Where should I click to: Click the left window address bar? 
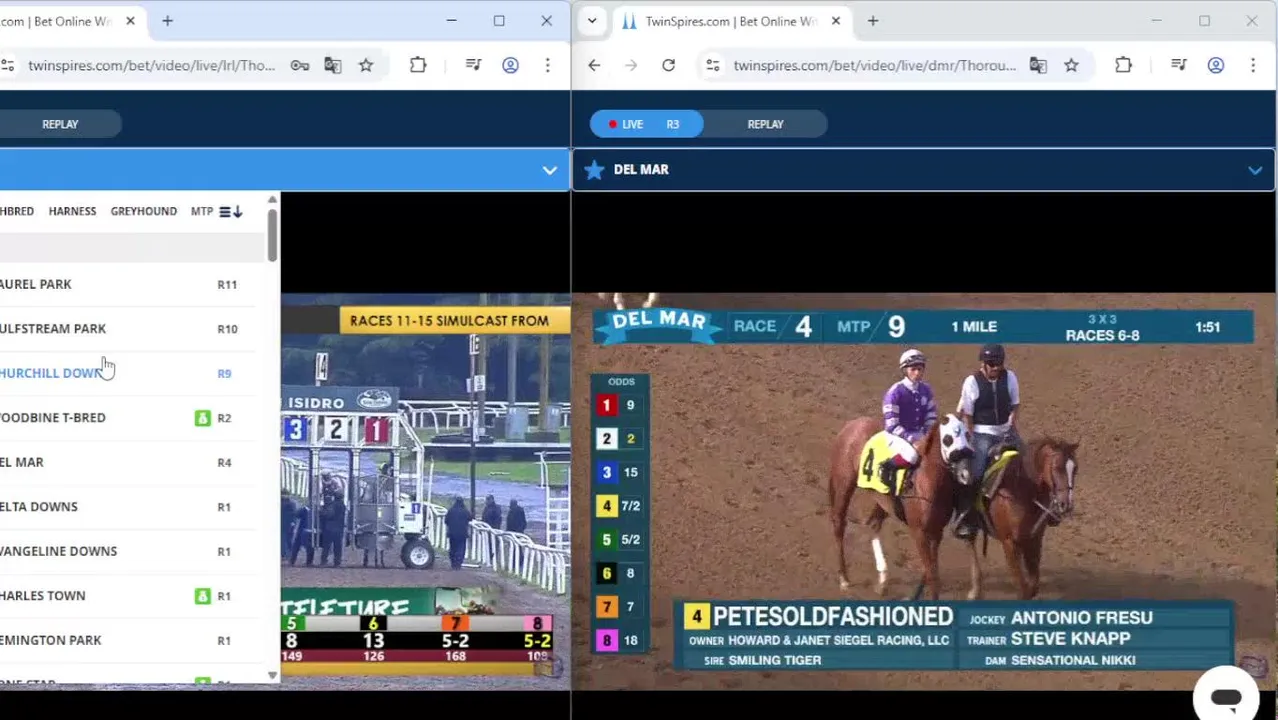coord(151,66)
